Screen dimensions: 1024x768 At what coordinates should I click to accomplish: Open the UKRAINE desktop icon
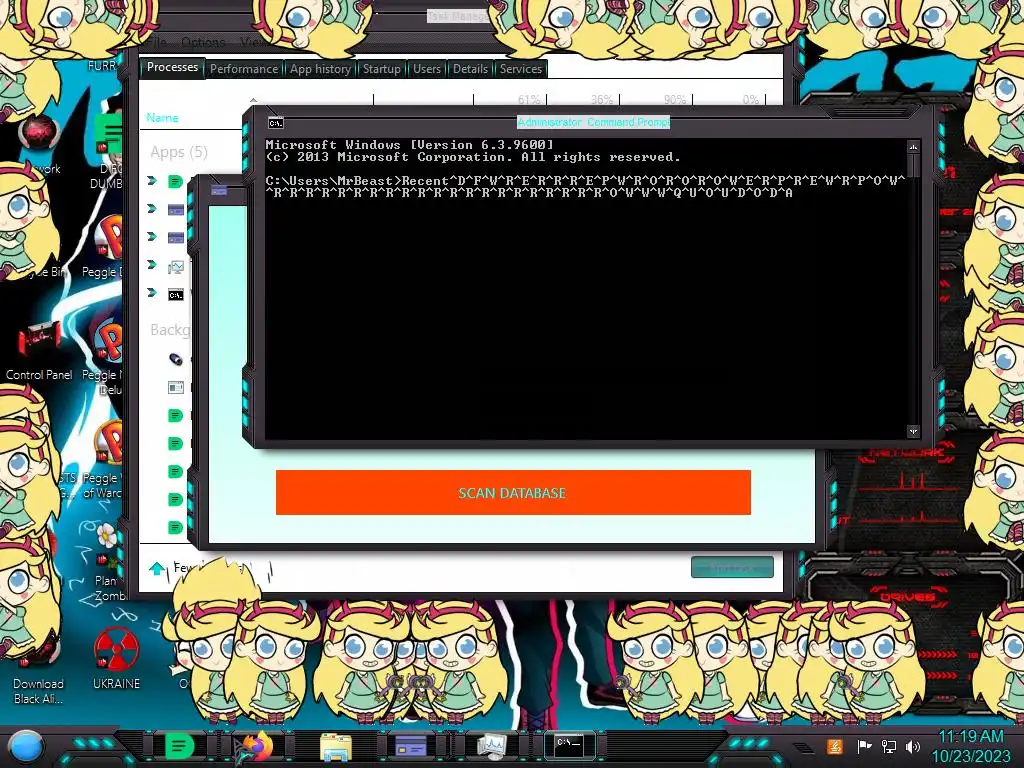(116, 659)
